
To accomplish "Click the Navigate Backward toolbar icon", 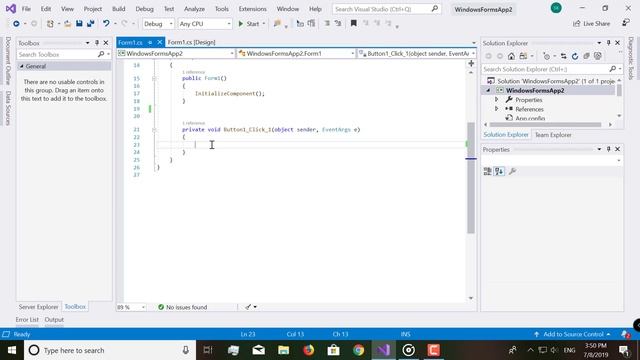I will pyautogui.click(x=16, y=24).
